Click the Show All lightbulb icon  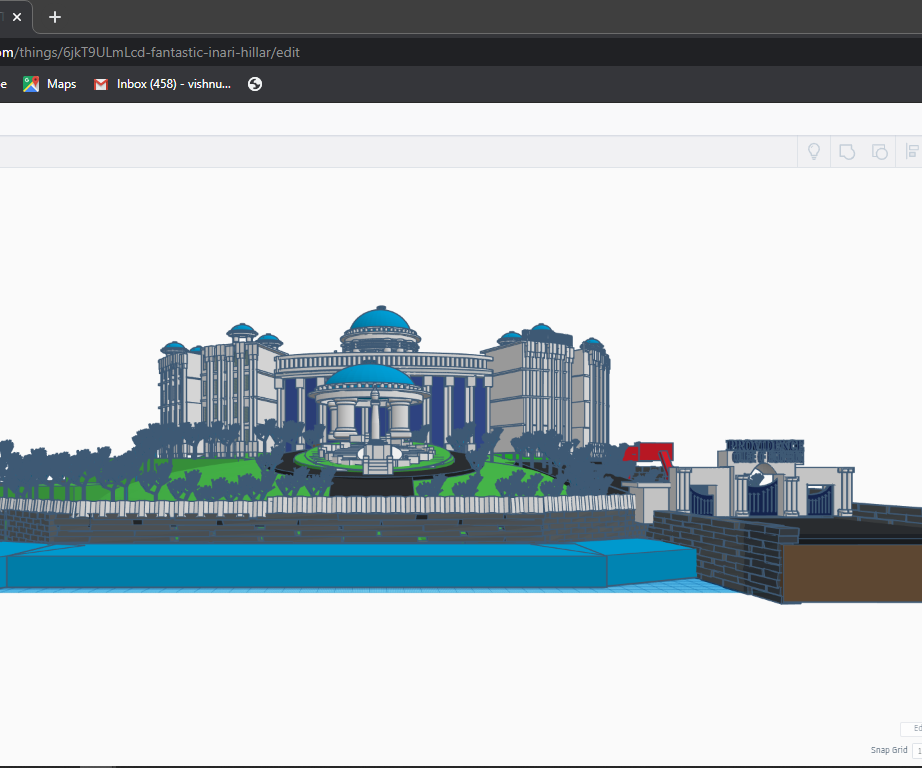point(814,152)
